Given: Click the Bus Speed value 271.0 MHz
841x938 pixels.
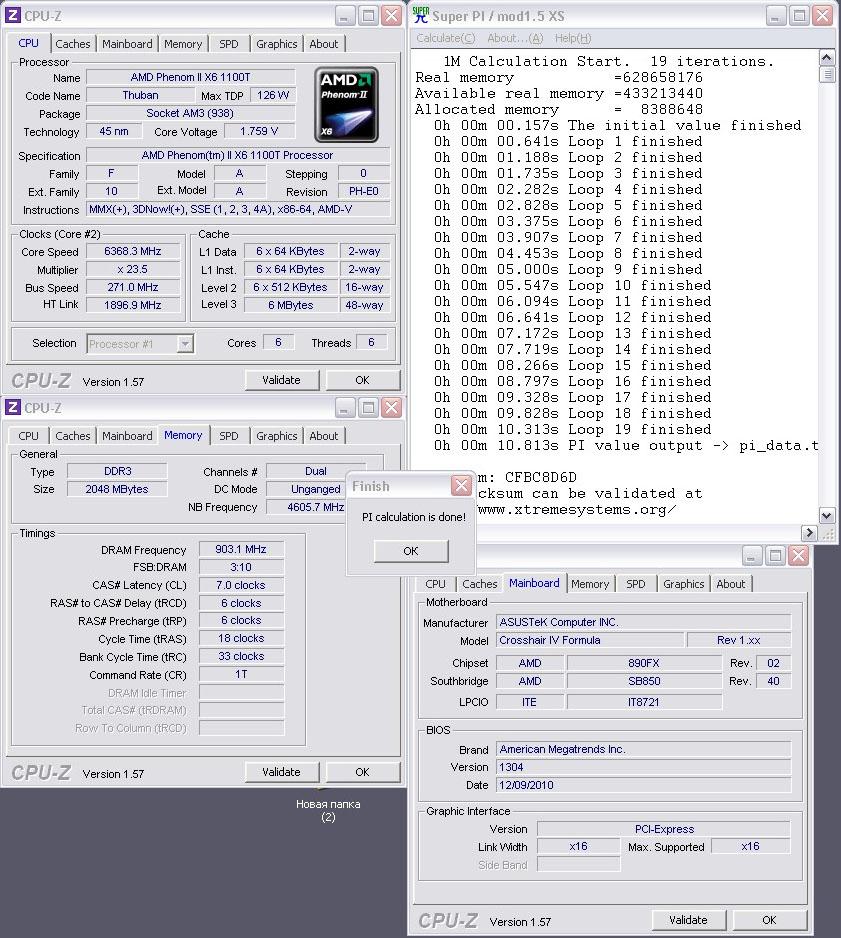Looking at the screenshot, I should [133, 287].
